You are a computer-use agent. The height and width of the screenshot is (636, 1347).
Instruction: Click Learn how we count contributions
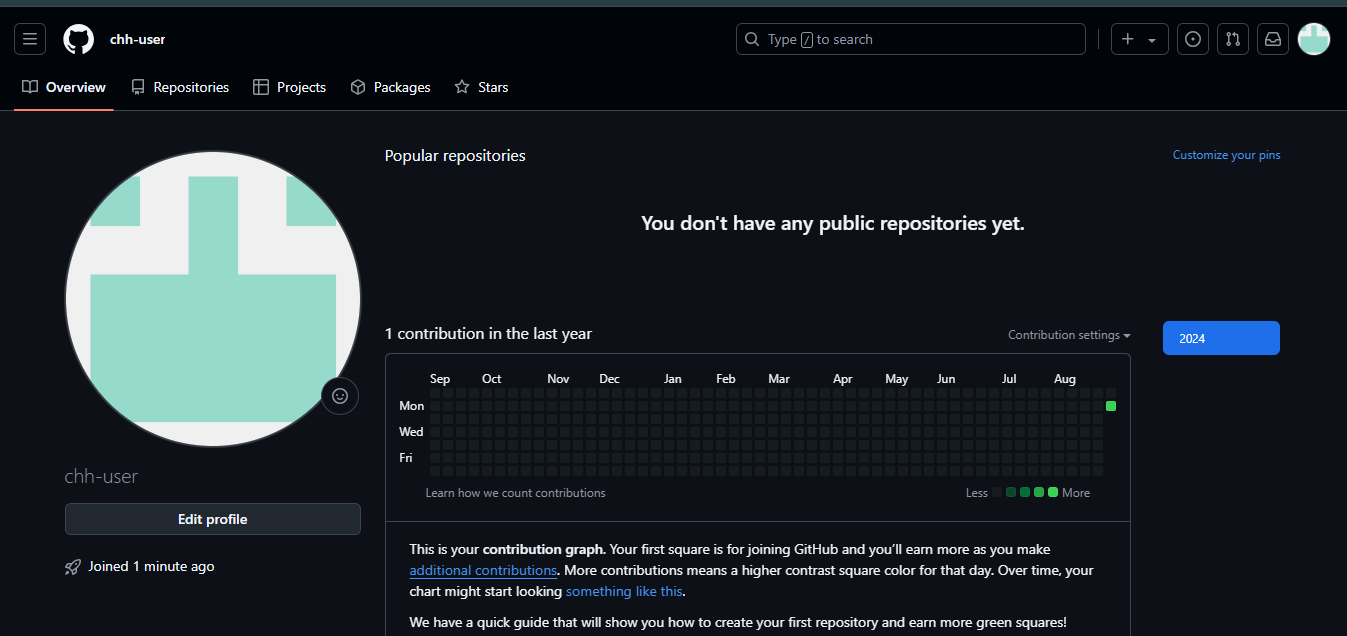pyautogui.click(x=515, y=493)
